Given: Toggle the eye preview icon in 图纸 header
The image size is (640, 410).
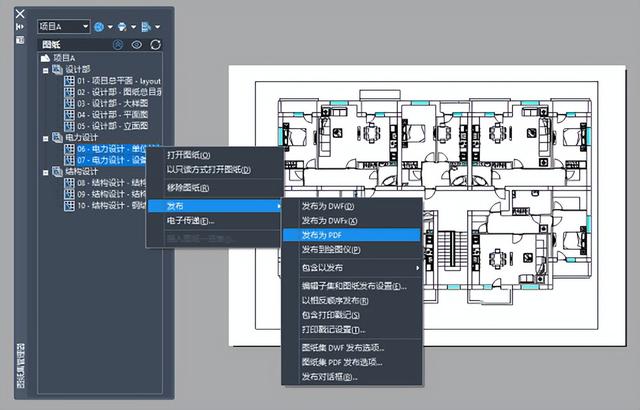Looking at the screenshot, I should [137, 45].
